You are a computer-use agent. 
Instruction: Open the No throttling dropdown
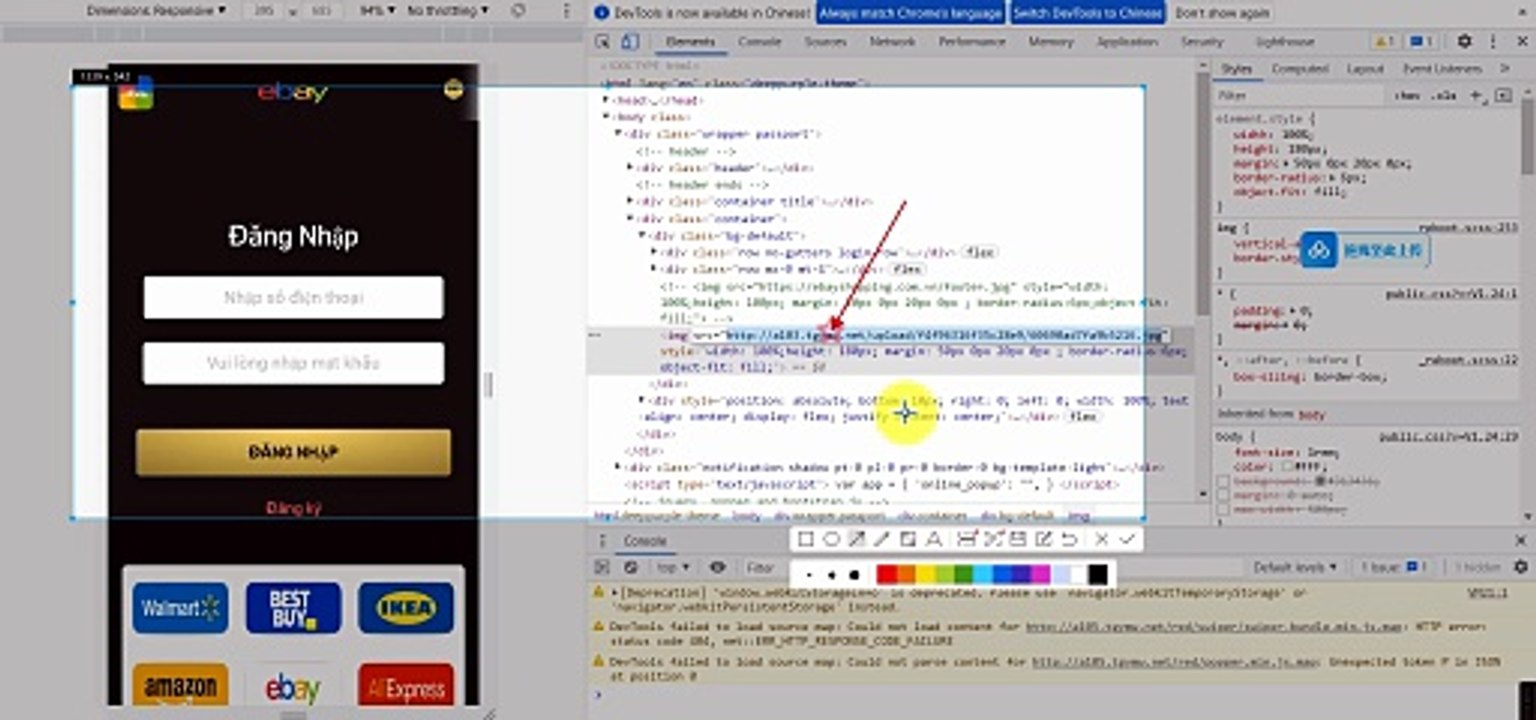click(448, 10)
